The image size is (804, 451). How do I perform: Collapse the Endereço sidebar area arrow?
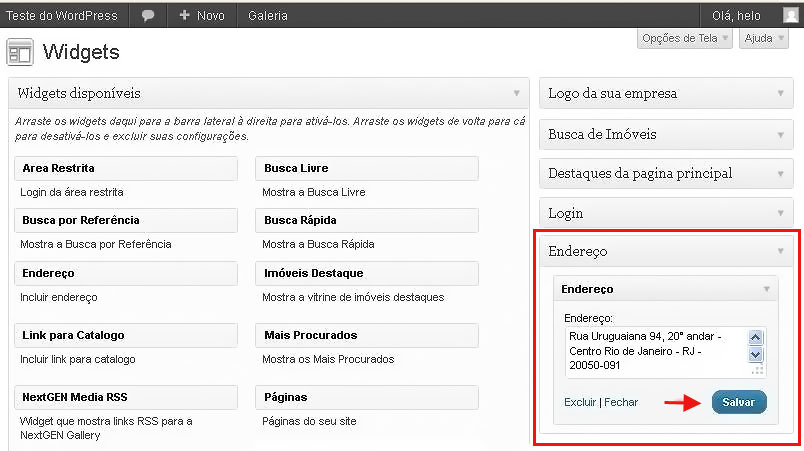pos(780,251)
